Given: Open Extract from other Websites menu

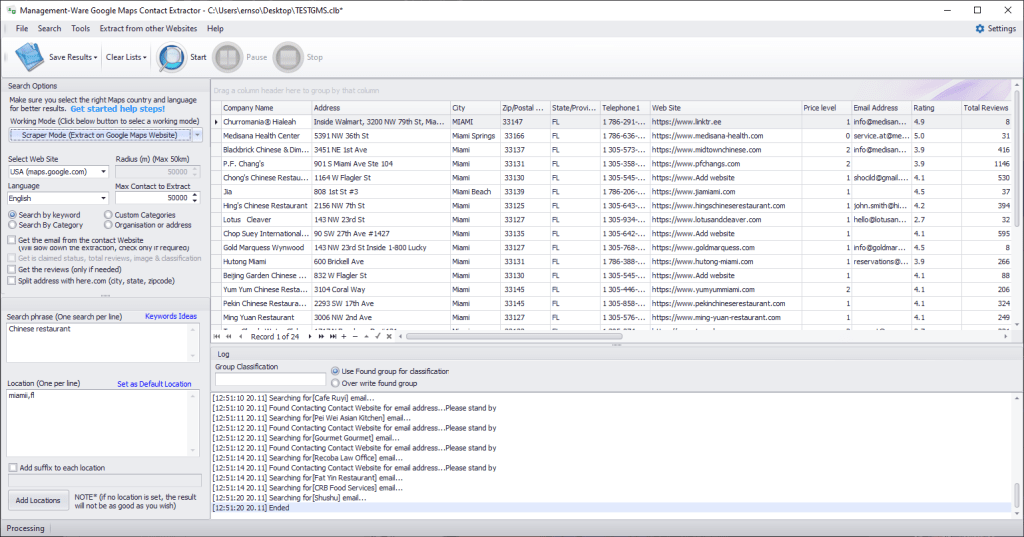Looking at the screenshot, I should (x=148, y=29).
